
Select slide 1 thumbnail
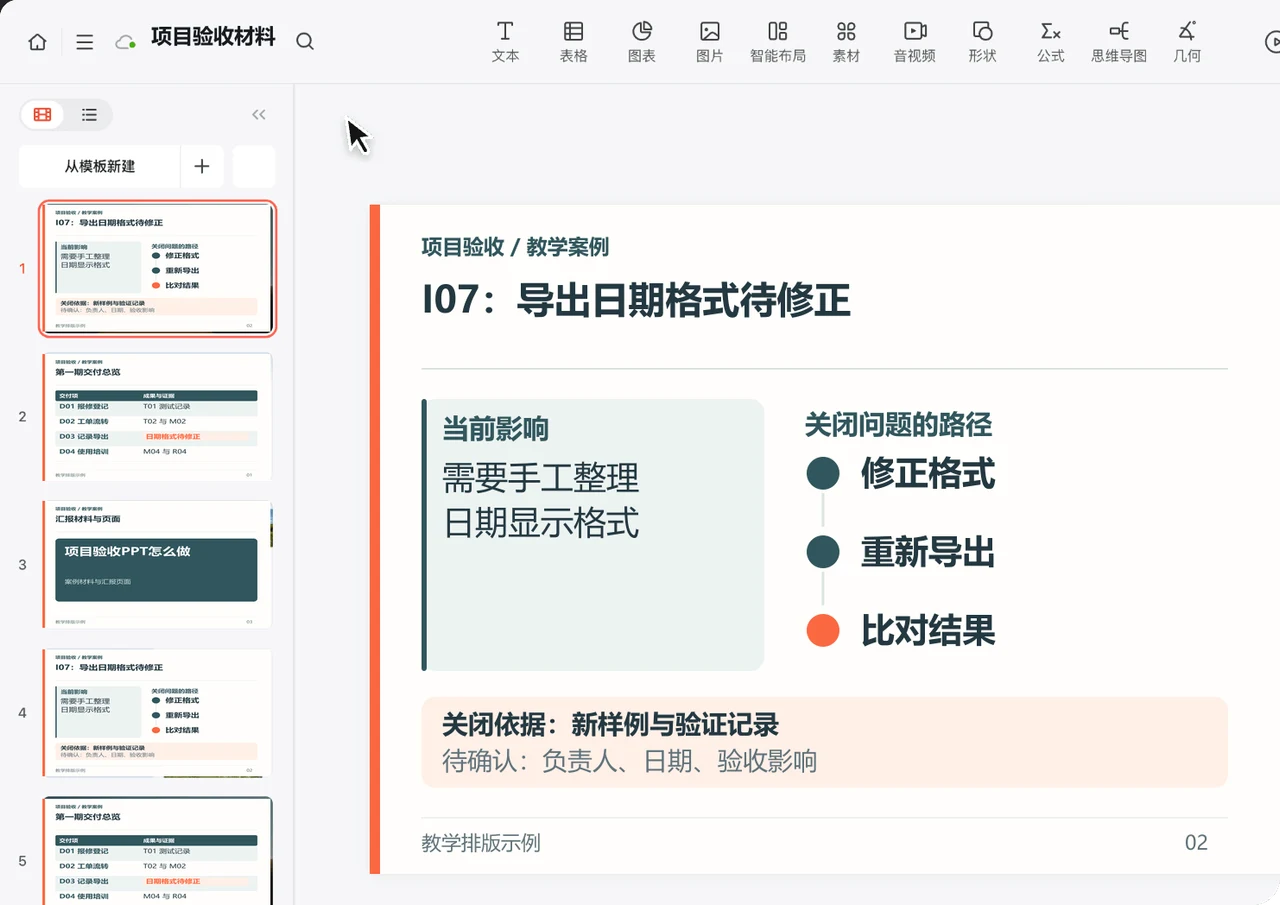(158, 268)
